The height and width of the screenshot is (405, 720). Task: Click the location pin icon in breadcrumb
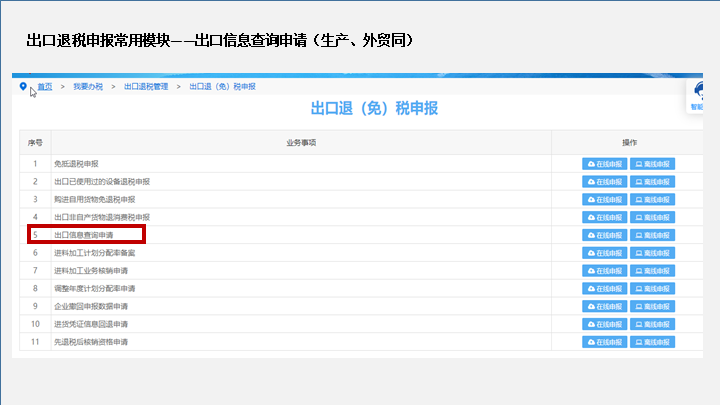(x=23, y=86)
